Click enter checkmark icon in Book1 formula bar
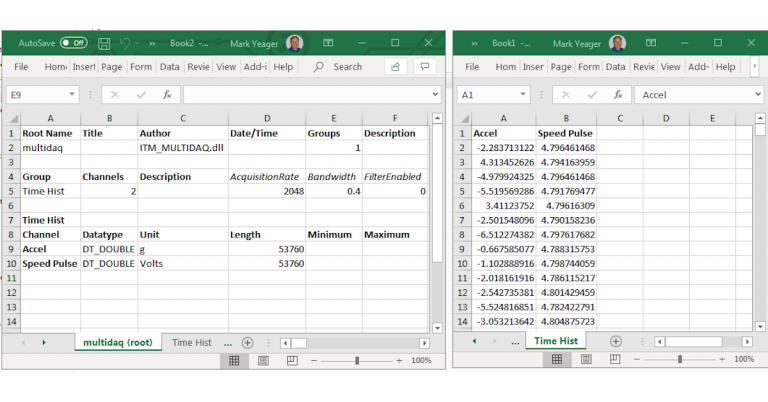768x402 pixels. point(592,95)
